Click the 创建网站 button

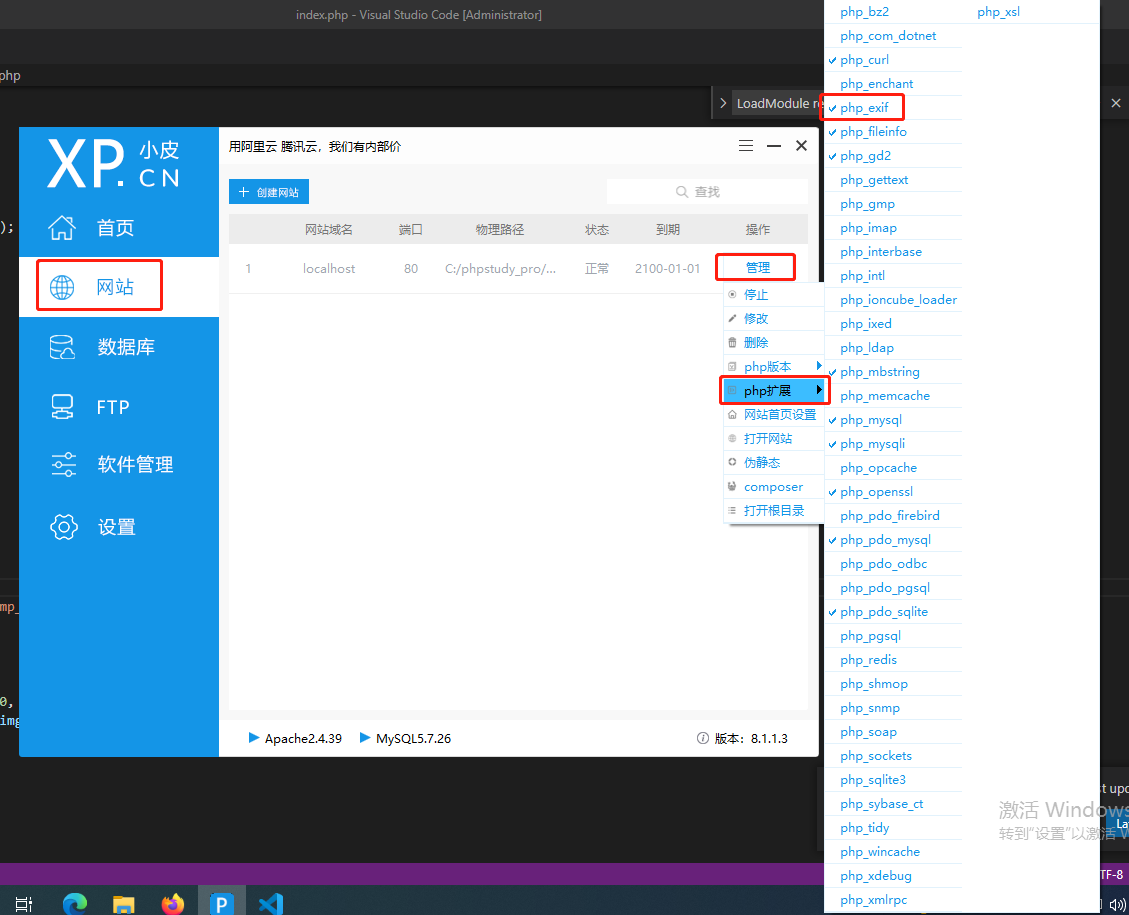(x=269, y=192)
